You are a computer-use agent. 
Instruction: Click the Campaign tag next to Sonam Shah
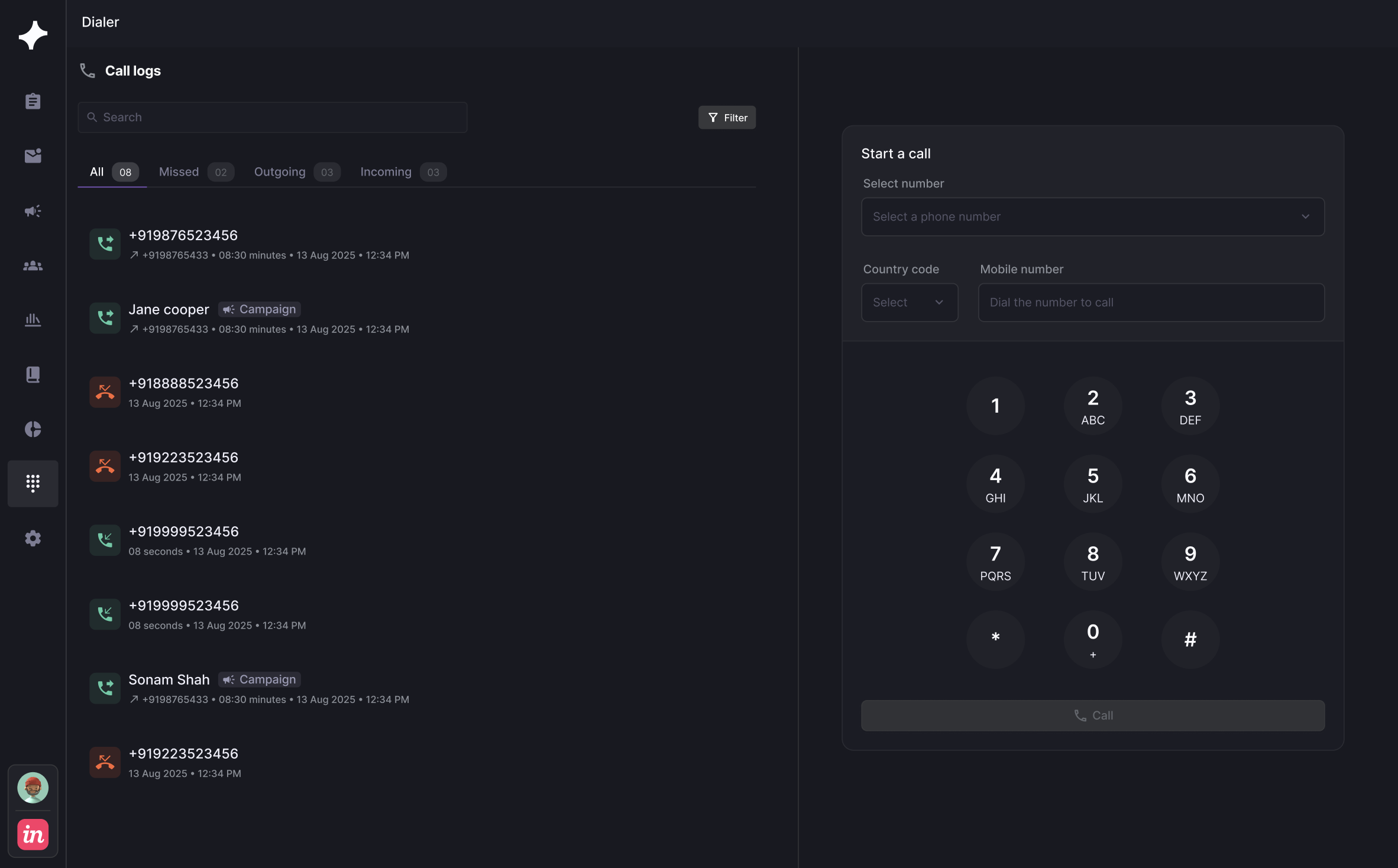[x=260, y=679]
